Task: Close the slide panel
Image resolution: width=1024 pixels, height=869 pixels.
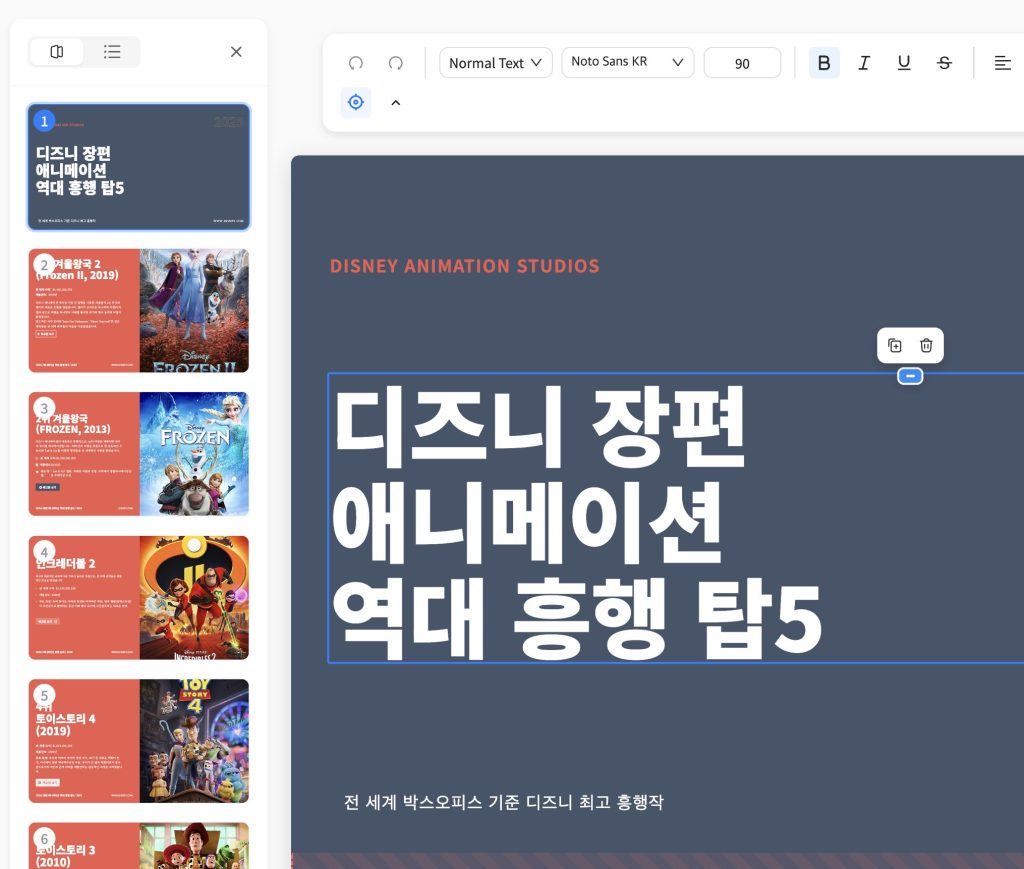Action: [236, 52]
